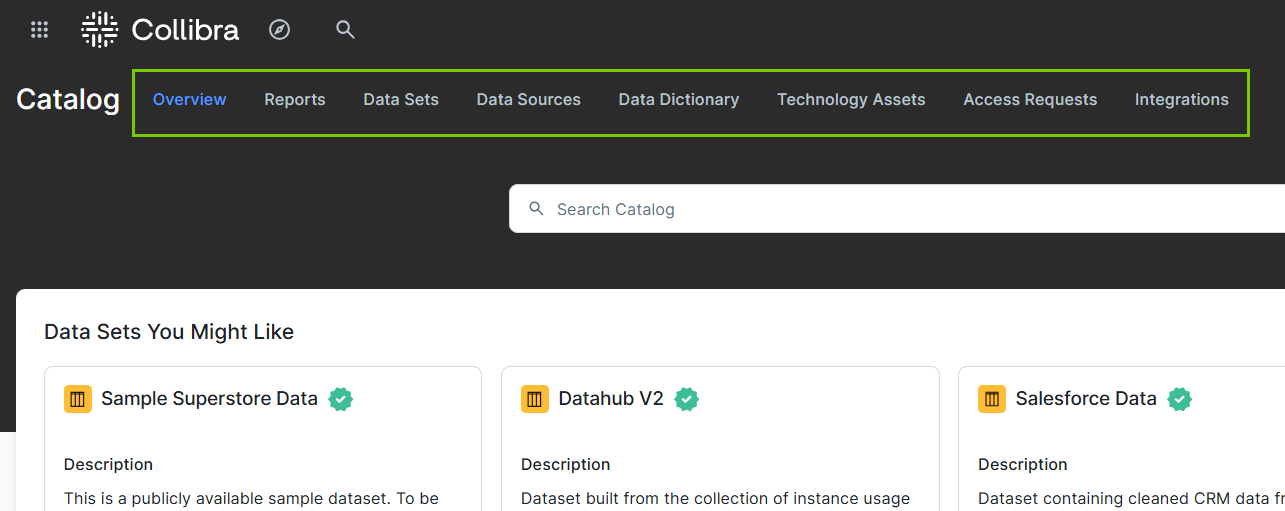Click the Catalog page title

tap(68, 100)
